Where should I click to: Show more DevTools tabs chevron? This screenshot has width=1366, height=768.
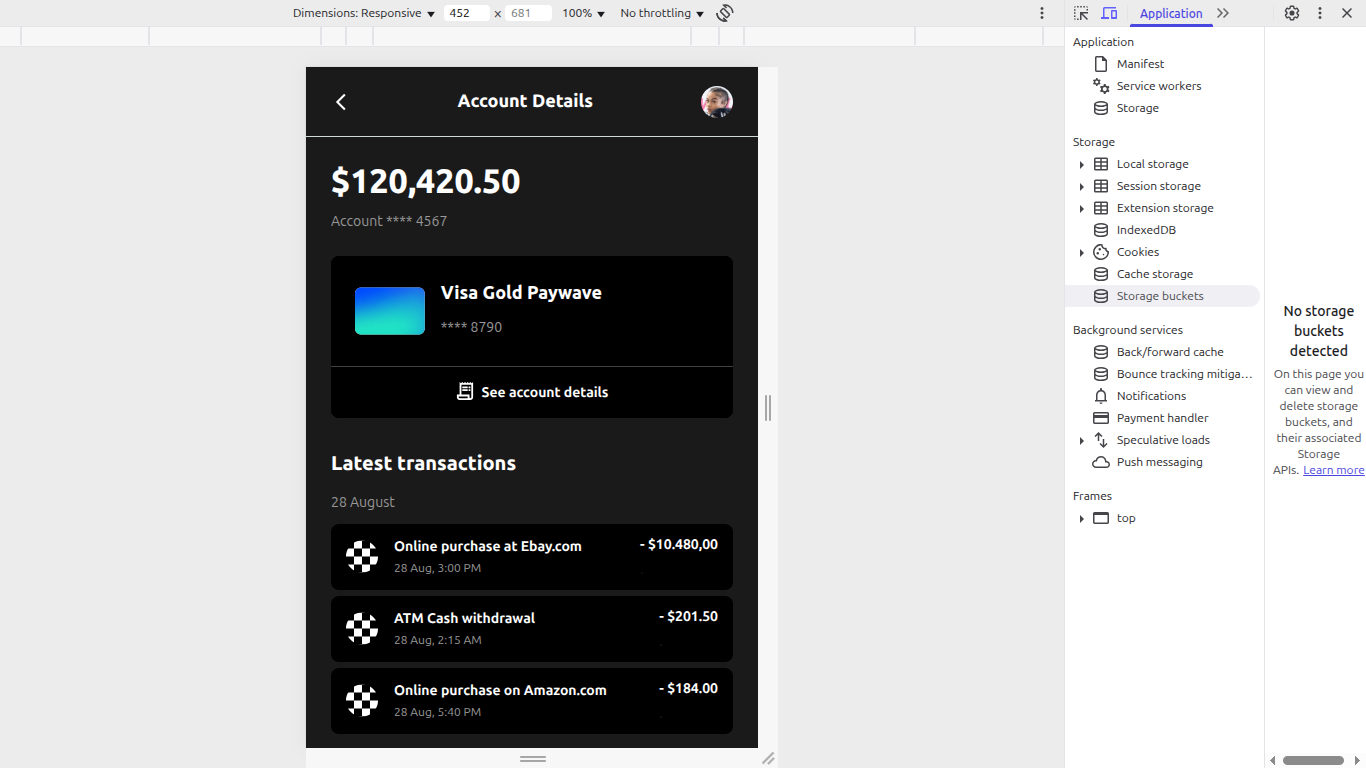coord(1223,13)
